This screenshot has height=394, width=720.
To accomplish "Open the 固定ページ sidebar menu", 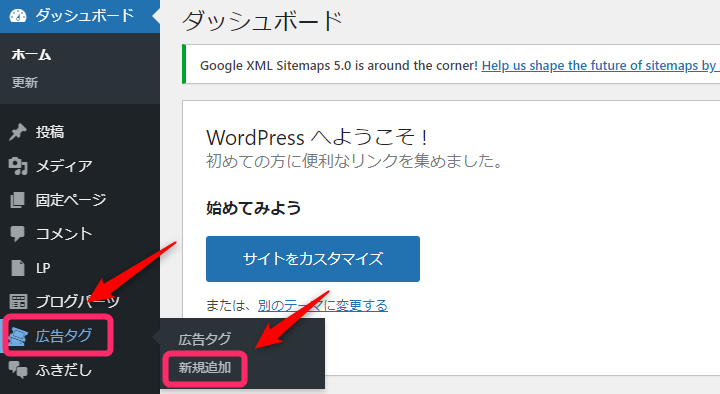I will click(80, 200).
